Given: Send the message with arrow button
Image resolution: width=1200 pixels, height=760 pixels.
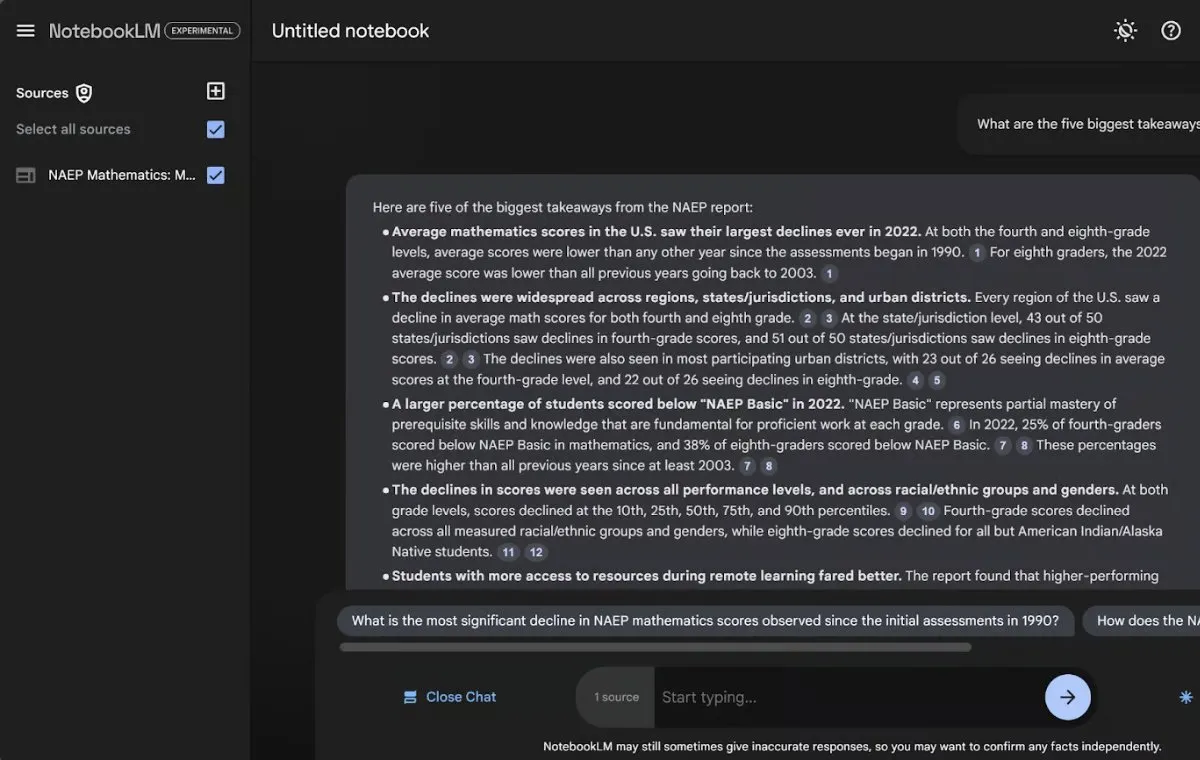Looking at the screenshot, I should point(1067,697).
